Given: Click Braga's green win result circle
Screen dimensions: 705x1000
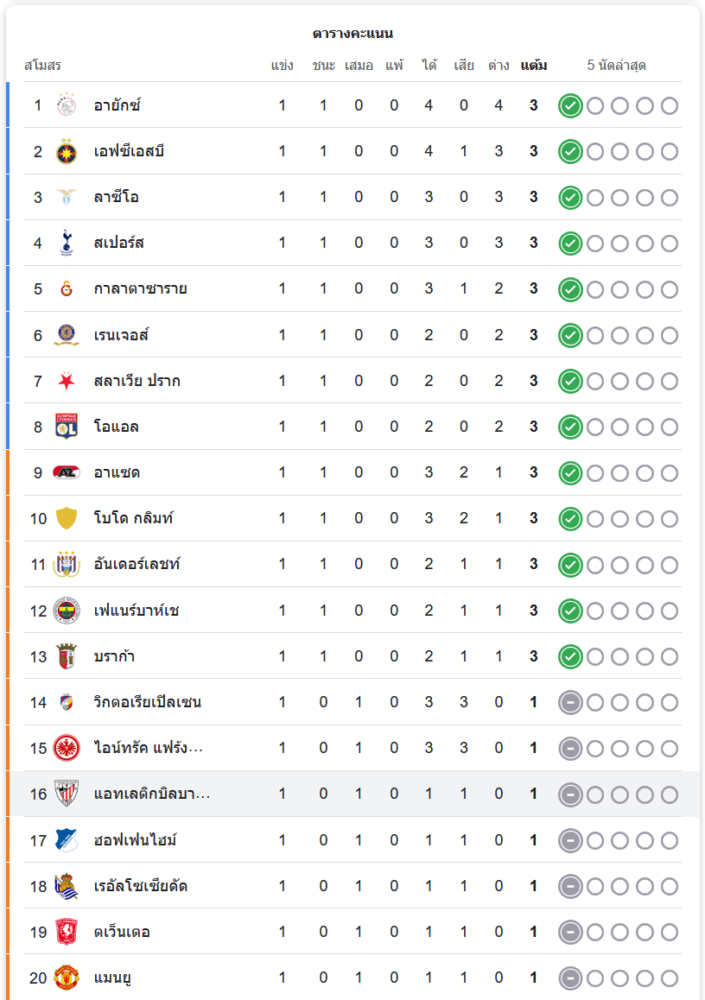Looking at the screenshot, I should point(570,656).
